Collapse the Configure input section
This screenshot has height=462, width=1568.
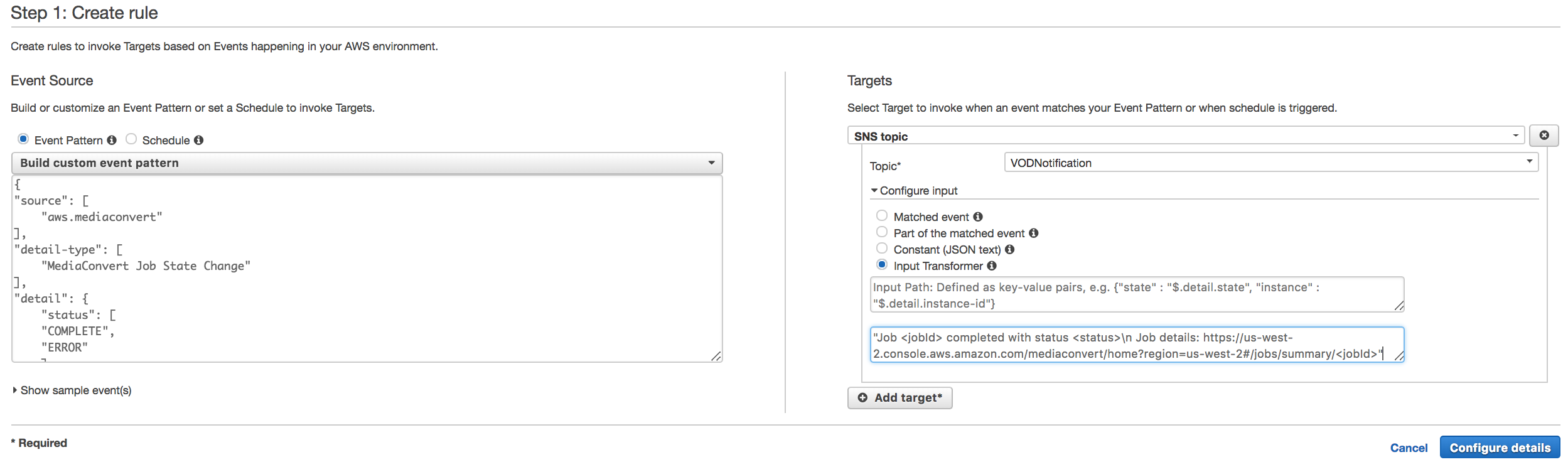[914, 190]
